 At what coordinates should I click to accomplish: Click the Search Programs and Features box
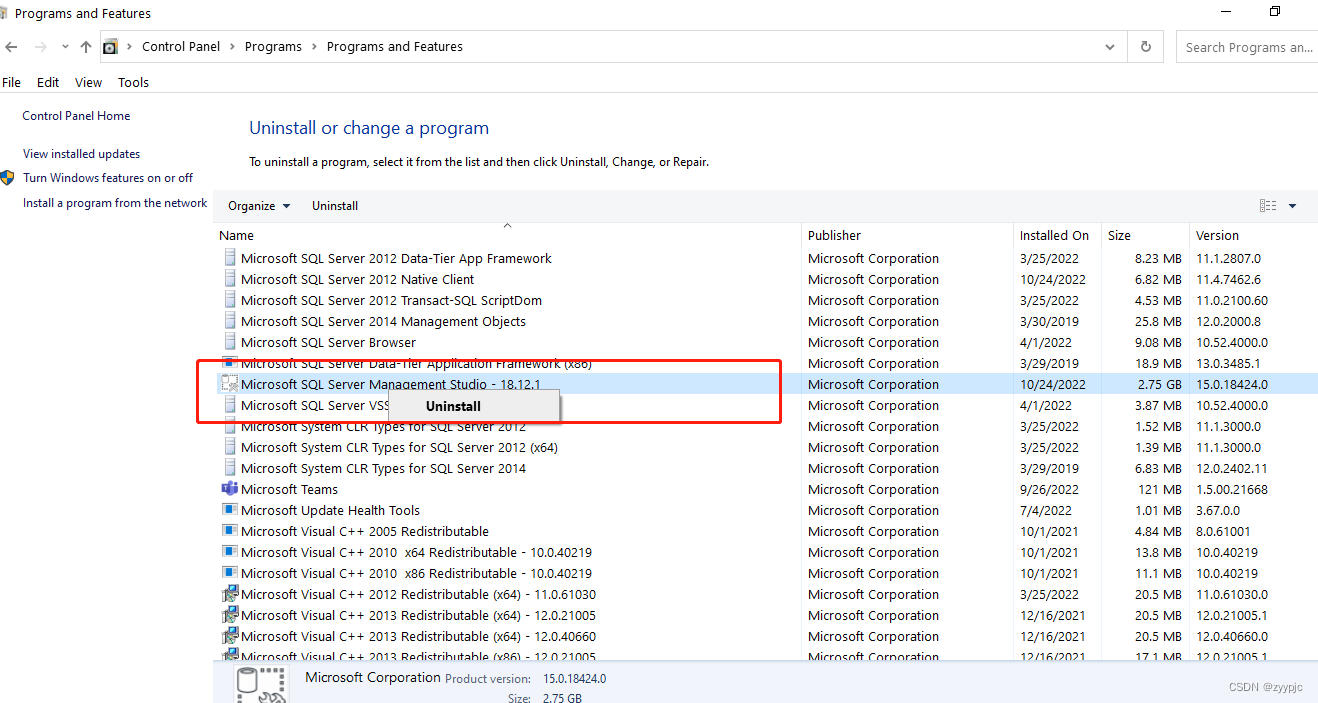(x=1248, y=47)
